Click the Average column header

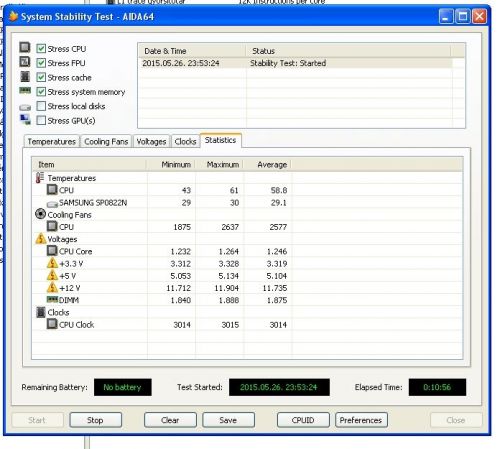point(267,165)
